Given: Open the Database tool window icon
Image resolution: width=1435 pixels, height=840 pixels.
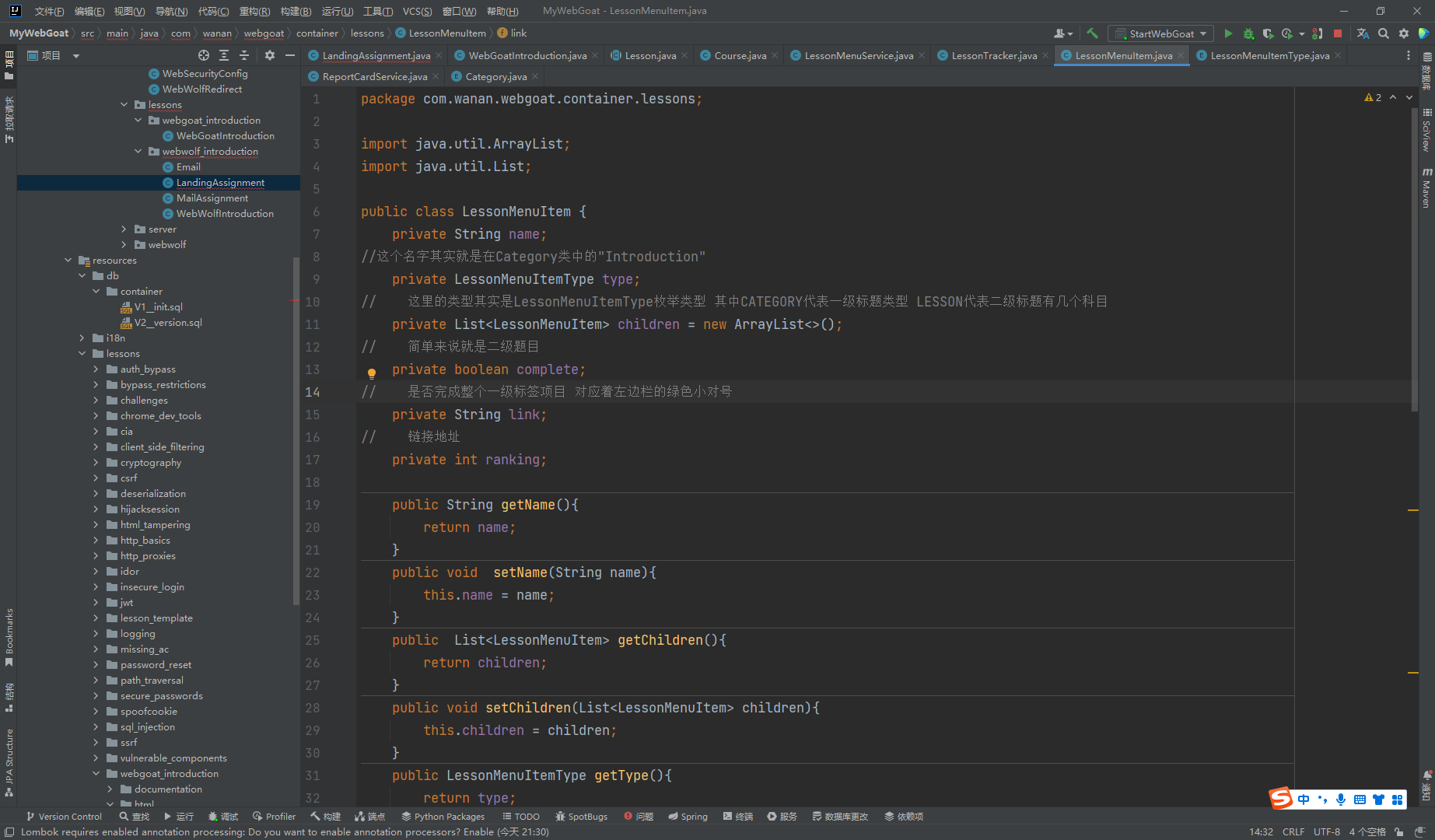Looking at the screenshot, I should 1427,70.
